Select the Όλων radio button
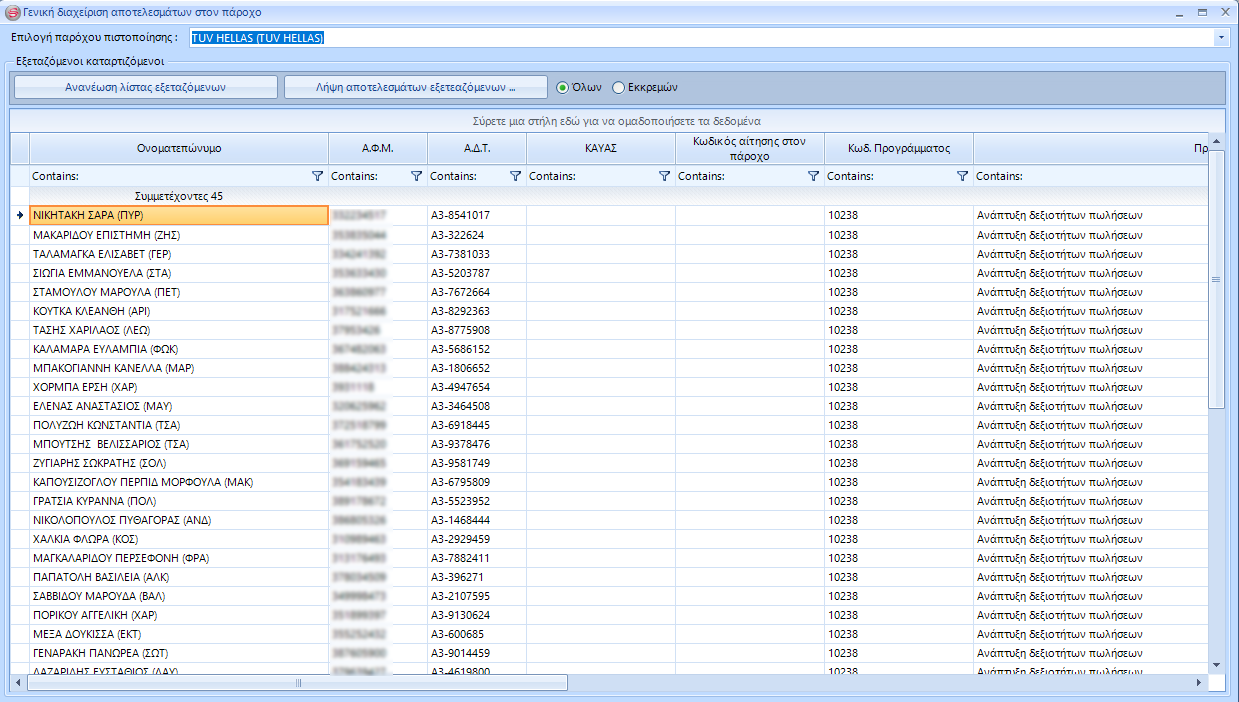Viewport: 1239px width, 702px height. [x=563, y=87]
